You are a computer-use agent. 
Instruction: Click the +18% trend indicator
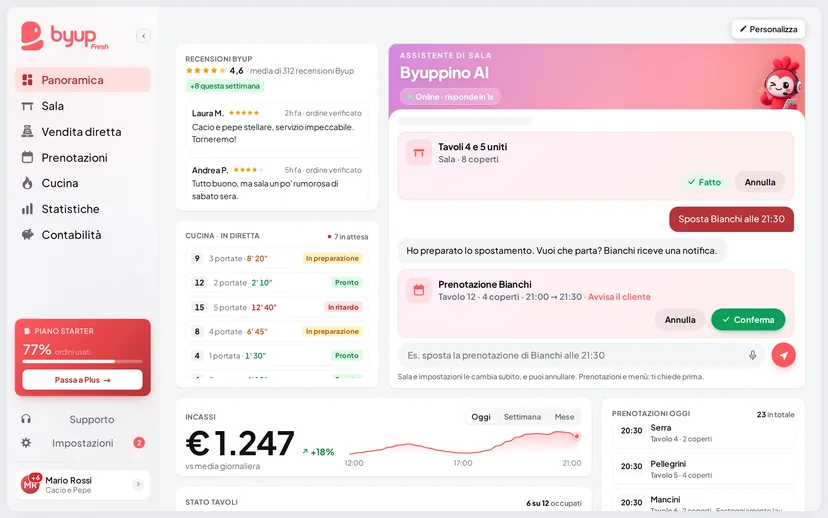click(318, 452)
